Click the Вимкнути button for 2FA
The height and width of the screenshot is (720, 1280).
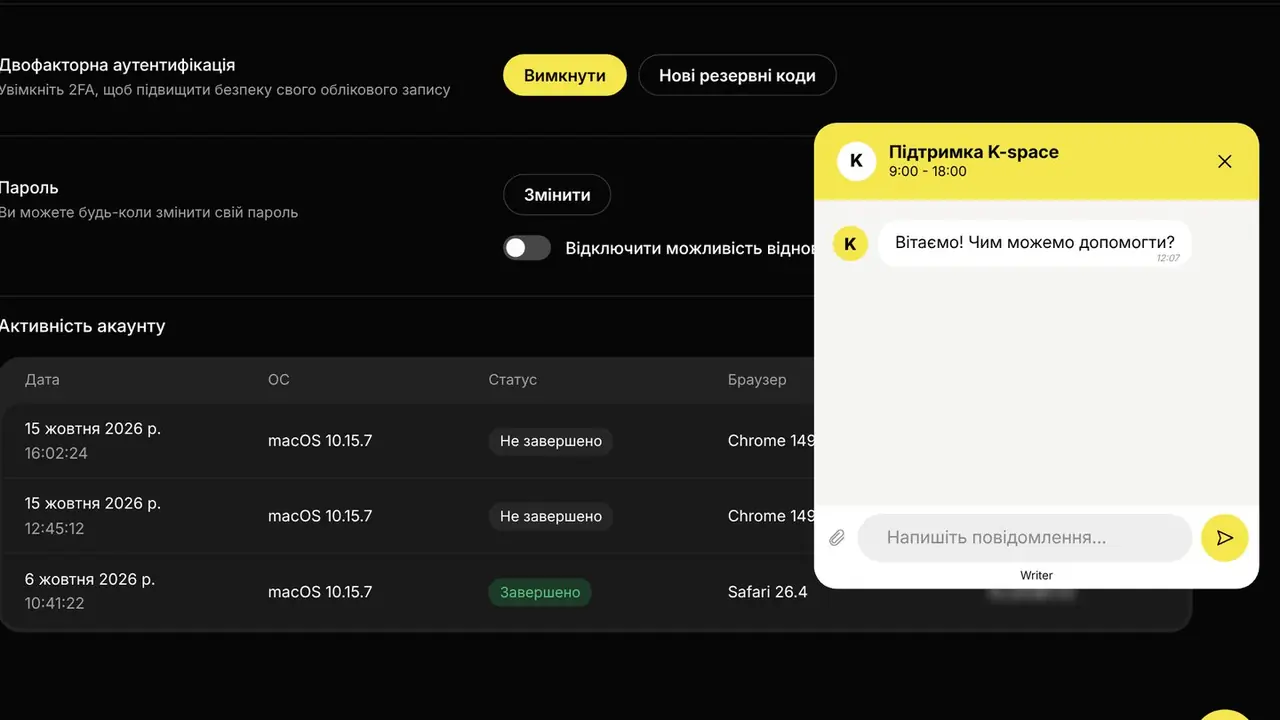pyautogui.click(x=565, y=75)
